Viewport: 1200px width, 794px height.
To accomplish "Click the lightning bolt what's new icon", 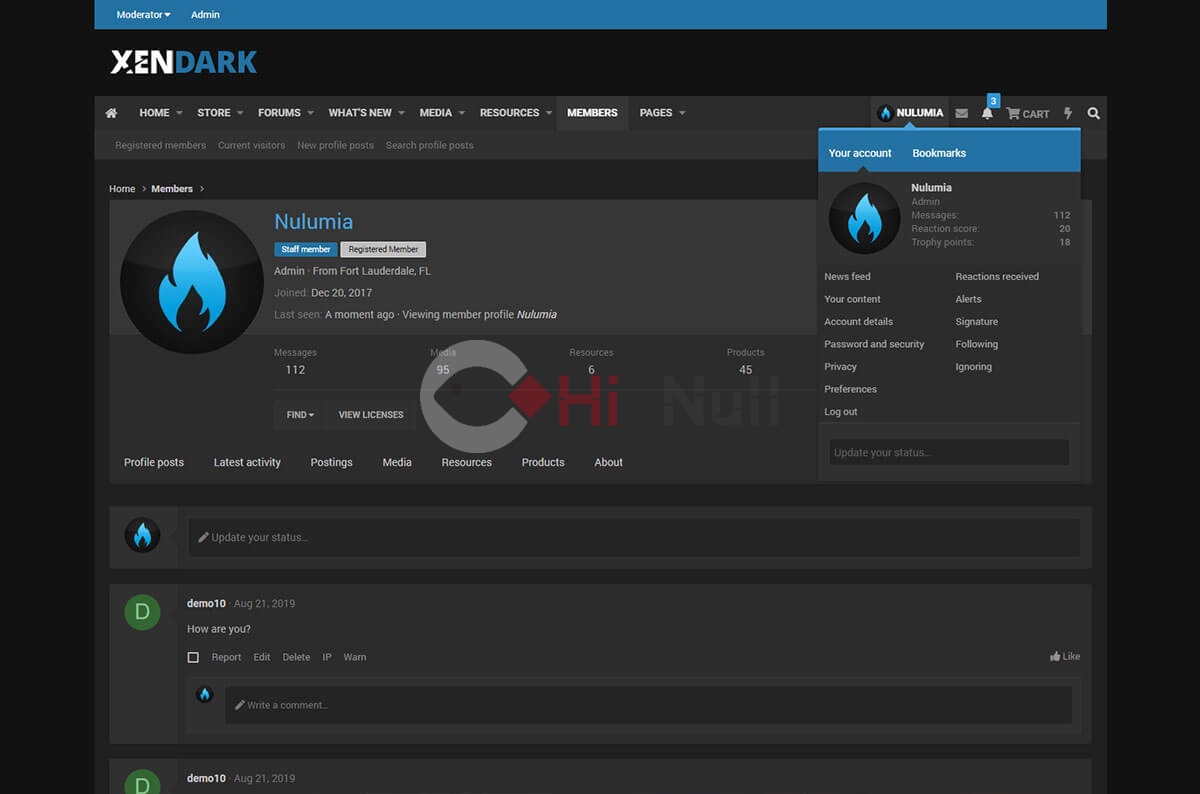I will pos(1068,114).
